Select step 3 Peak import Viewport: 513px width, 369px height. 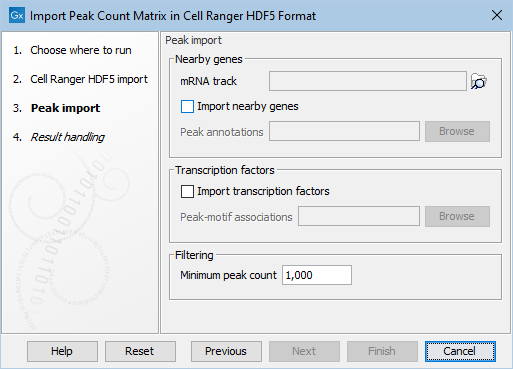pyautogui.click(x=56, y=108)
